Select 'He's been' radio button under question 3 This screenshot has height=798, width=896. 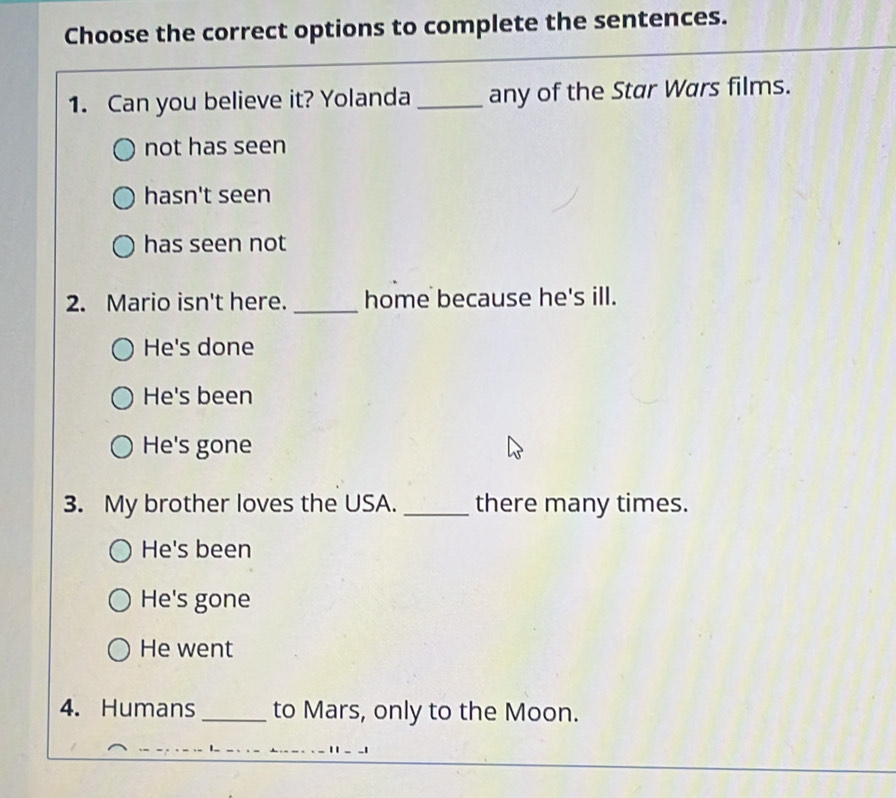(120, 552)
